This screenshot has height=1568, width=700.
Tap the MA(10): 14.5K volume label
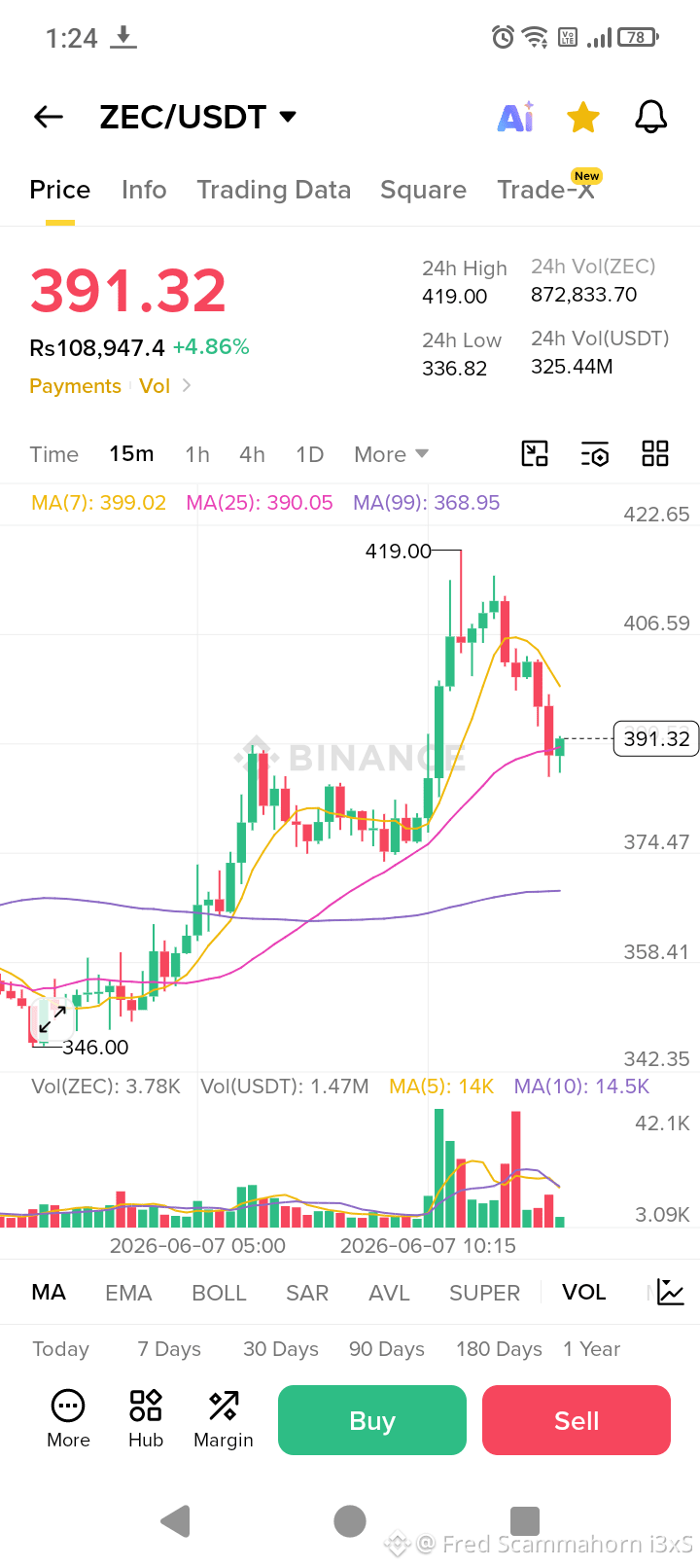[581, 1087]
